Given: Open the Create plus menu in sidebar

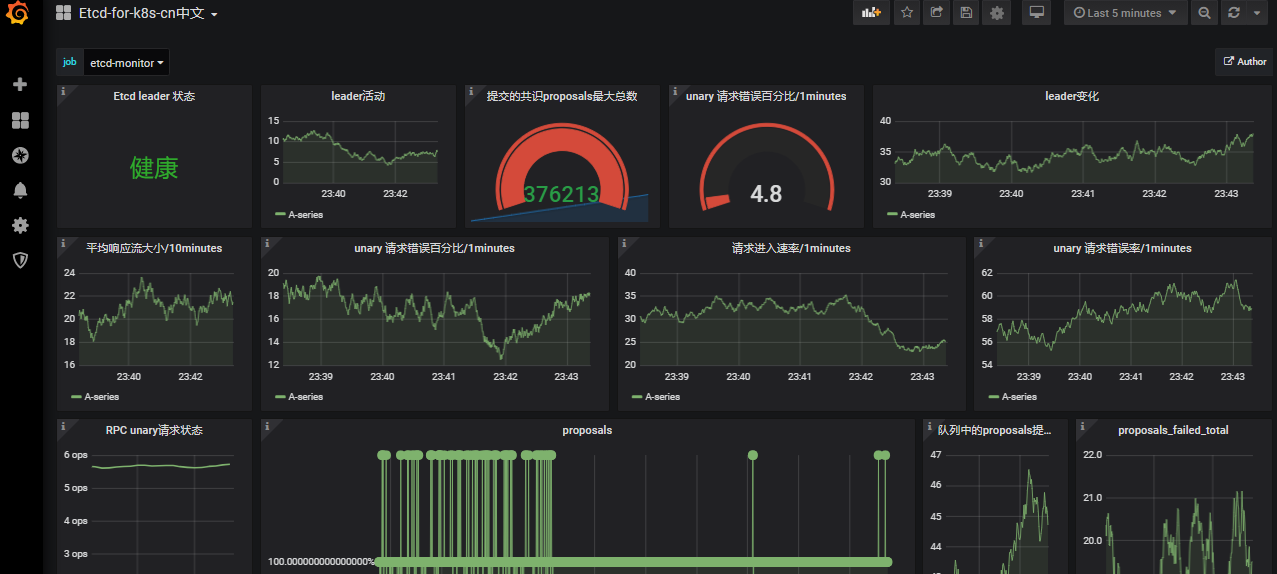Looking at the screenshot, I should pos(20,85).
